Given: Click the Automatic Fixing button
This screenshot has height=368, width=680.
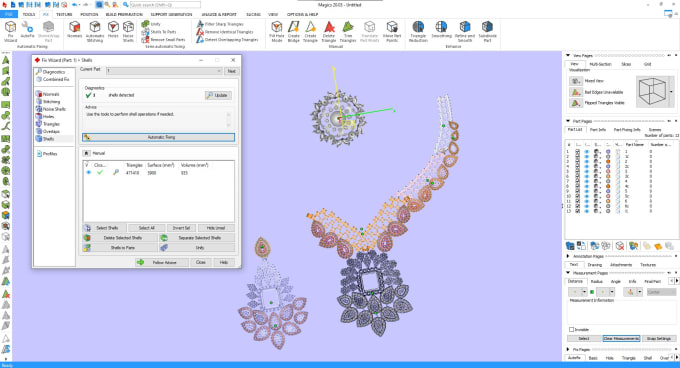Looking at the screenshot, I should [158, 137].
